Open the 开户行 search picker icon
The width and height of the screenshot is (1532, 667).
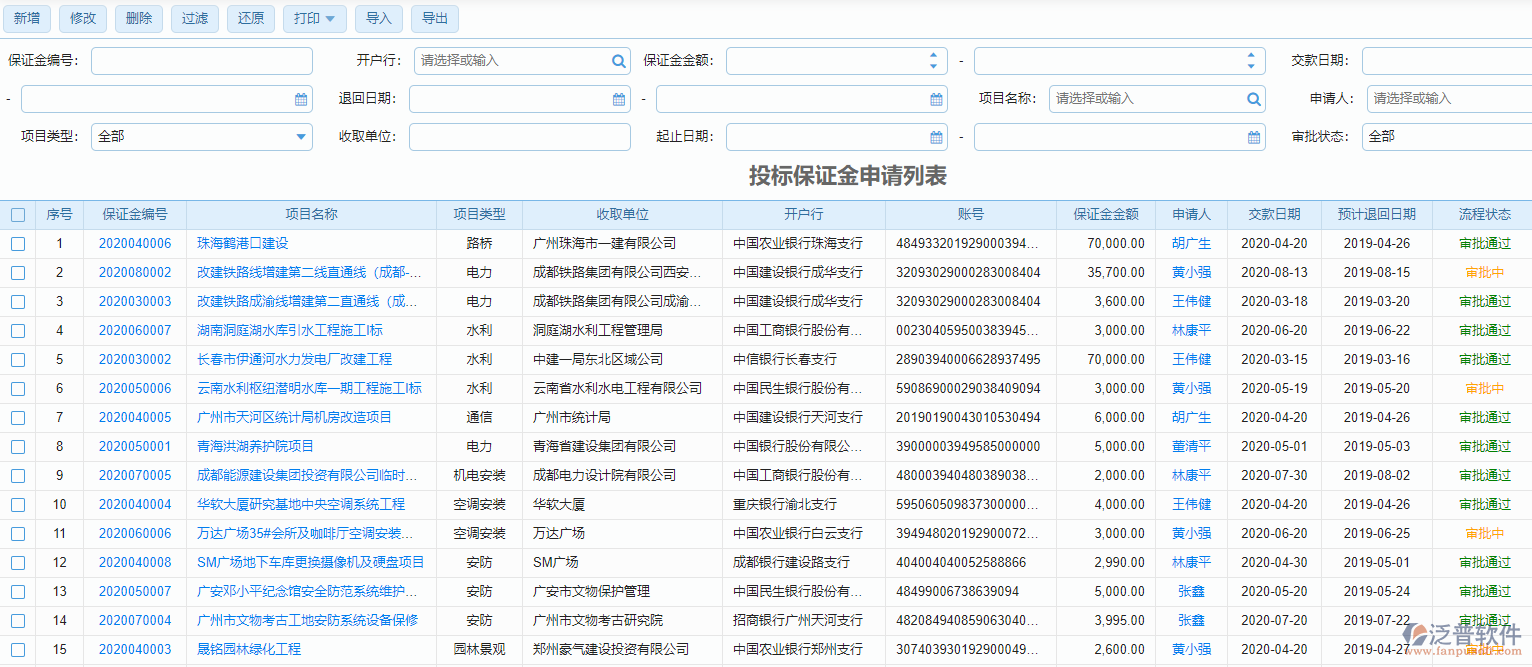[x=618, y=60]
